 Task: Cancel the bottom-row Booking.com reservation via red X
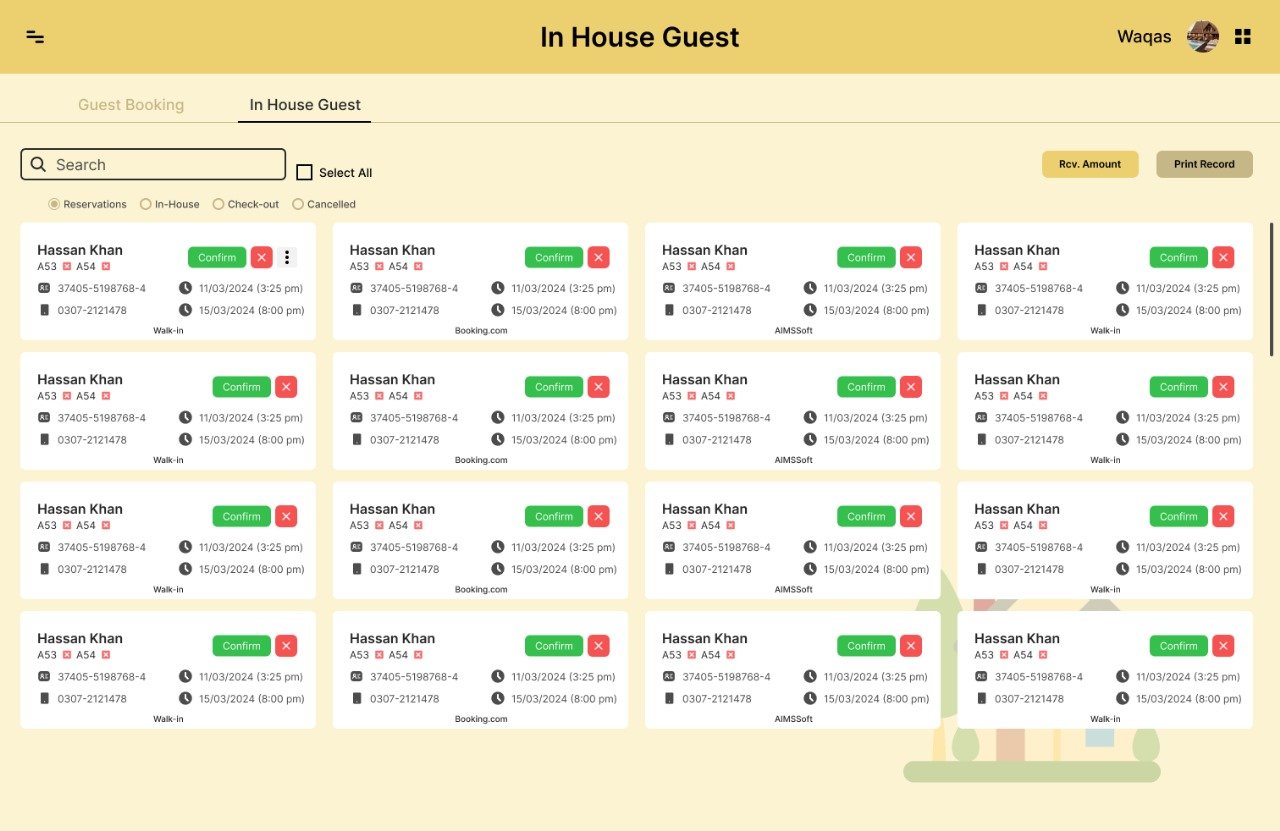click(599, 646)
